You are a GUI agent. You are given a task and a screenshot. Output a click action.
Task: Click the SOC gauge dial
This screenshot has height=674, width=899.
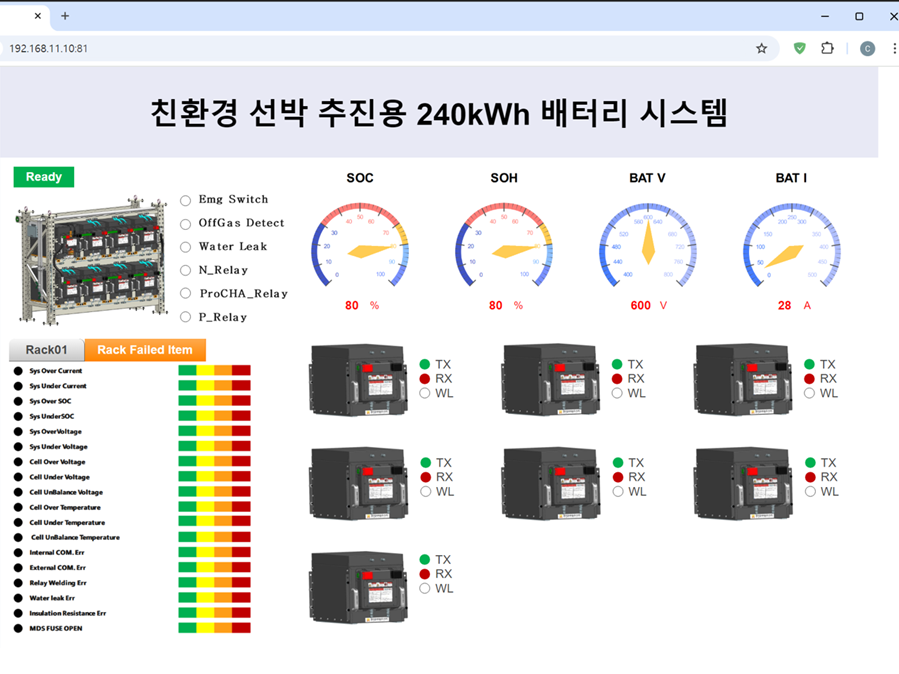[x=360, y=246]
